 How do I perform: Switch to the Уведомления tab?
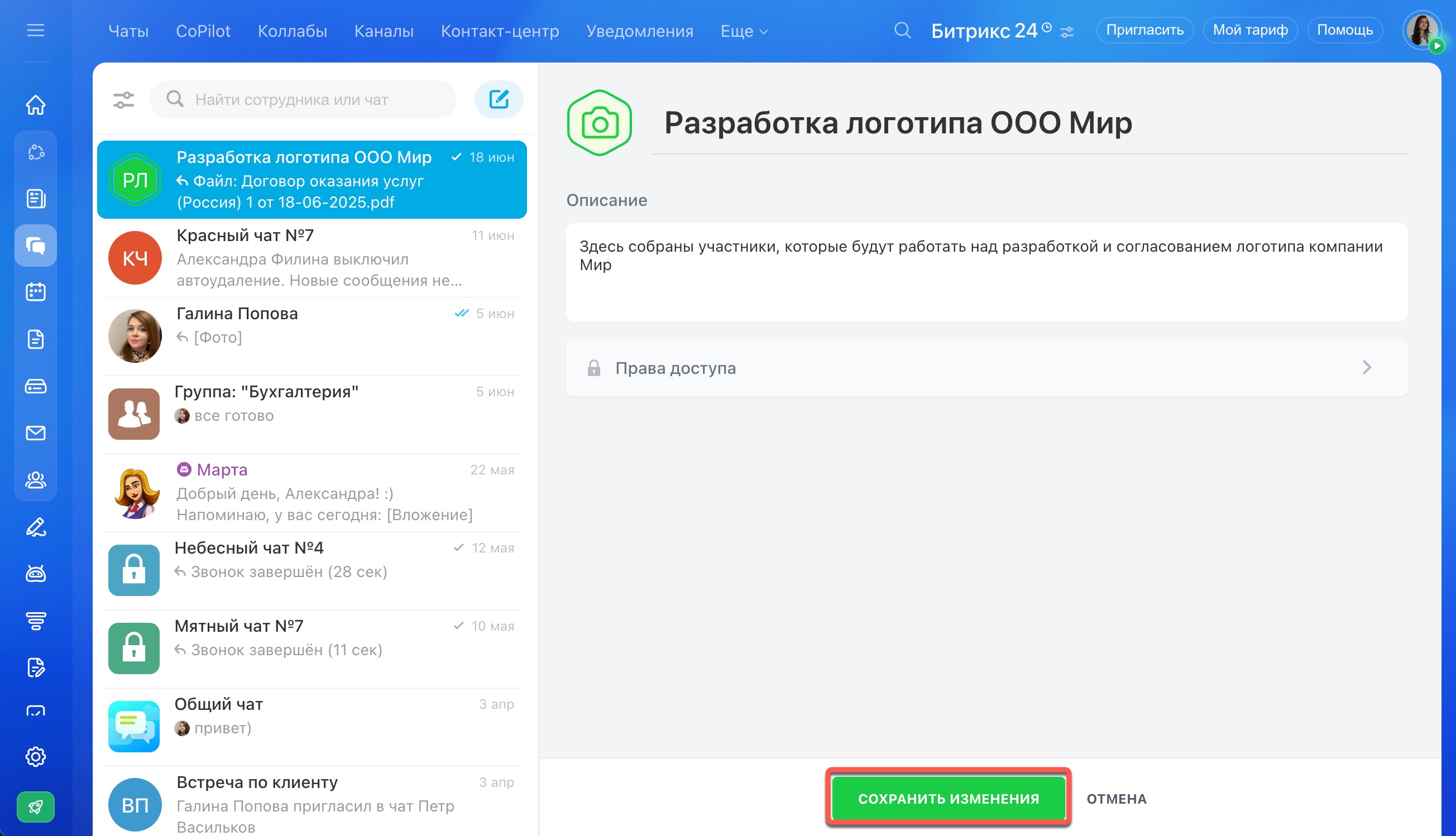tap(640, 31)
